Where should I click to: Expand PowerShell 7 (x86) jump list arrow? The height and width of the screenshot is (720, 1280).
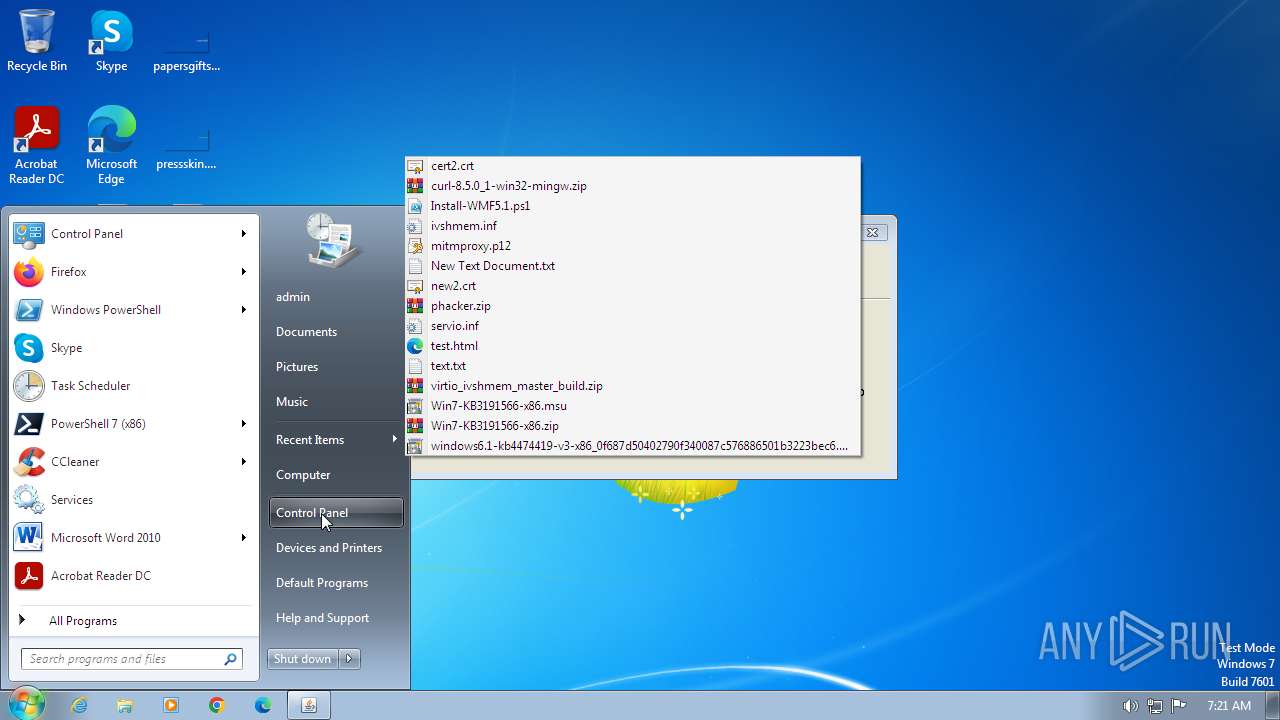[x=243, y=424]
